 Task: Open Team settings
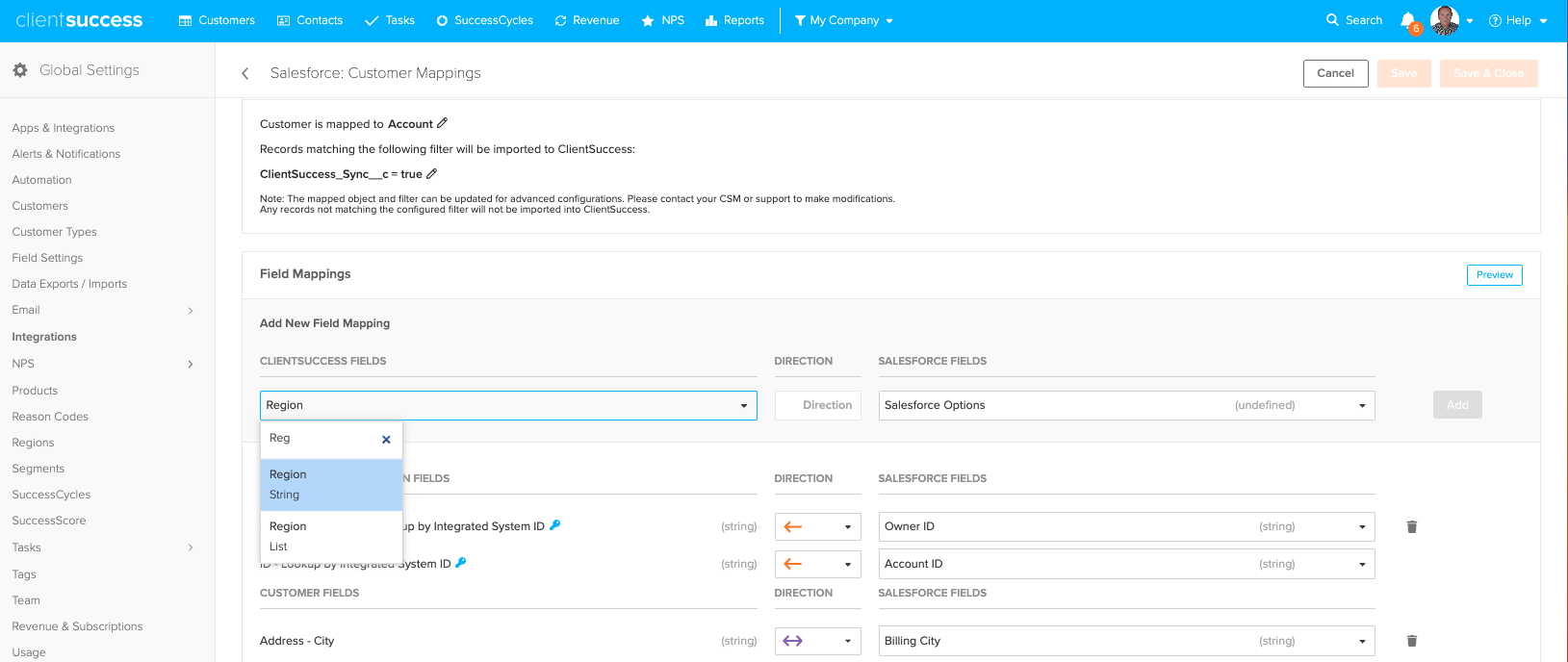click(x=26, y=600)
